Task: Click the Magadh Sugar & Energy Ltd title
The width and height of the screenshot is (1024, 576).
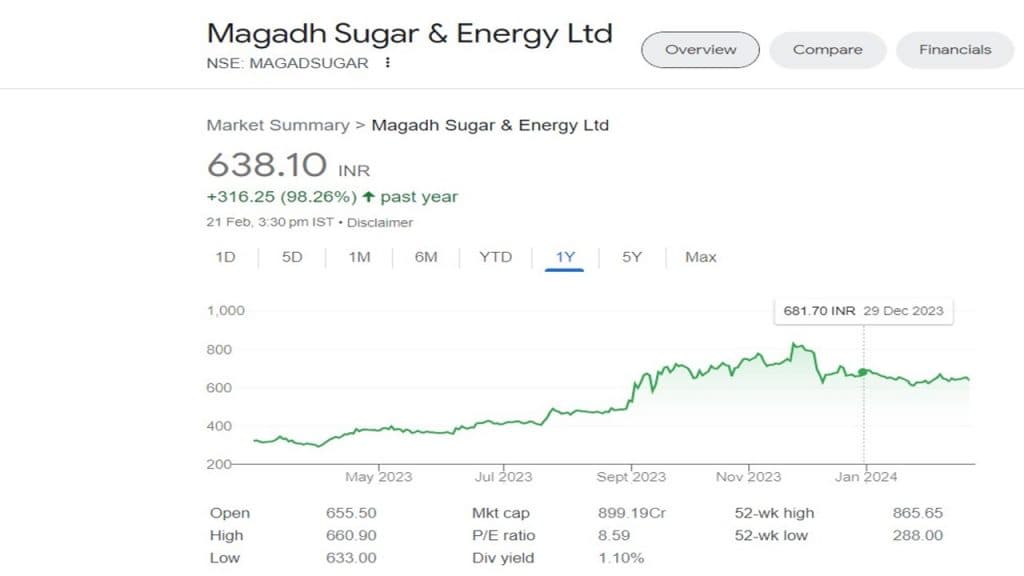Action: tap(409, 33)
